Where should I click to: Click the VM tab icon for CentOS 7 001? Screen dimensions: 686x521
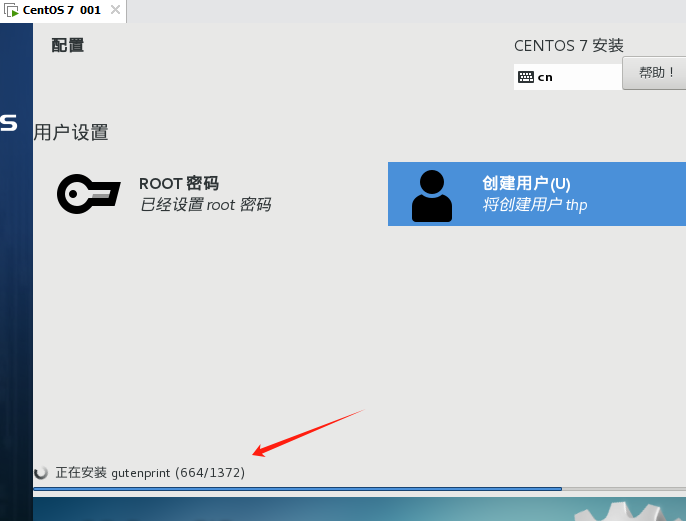pyautogui.click(x=11, y=10)
